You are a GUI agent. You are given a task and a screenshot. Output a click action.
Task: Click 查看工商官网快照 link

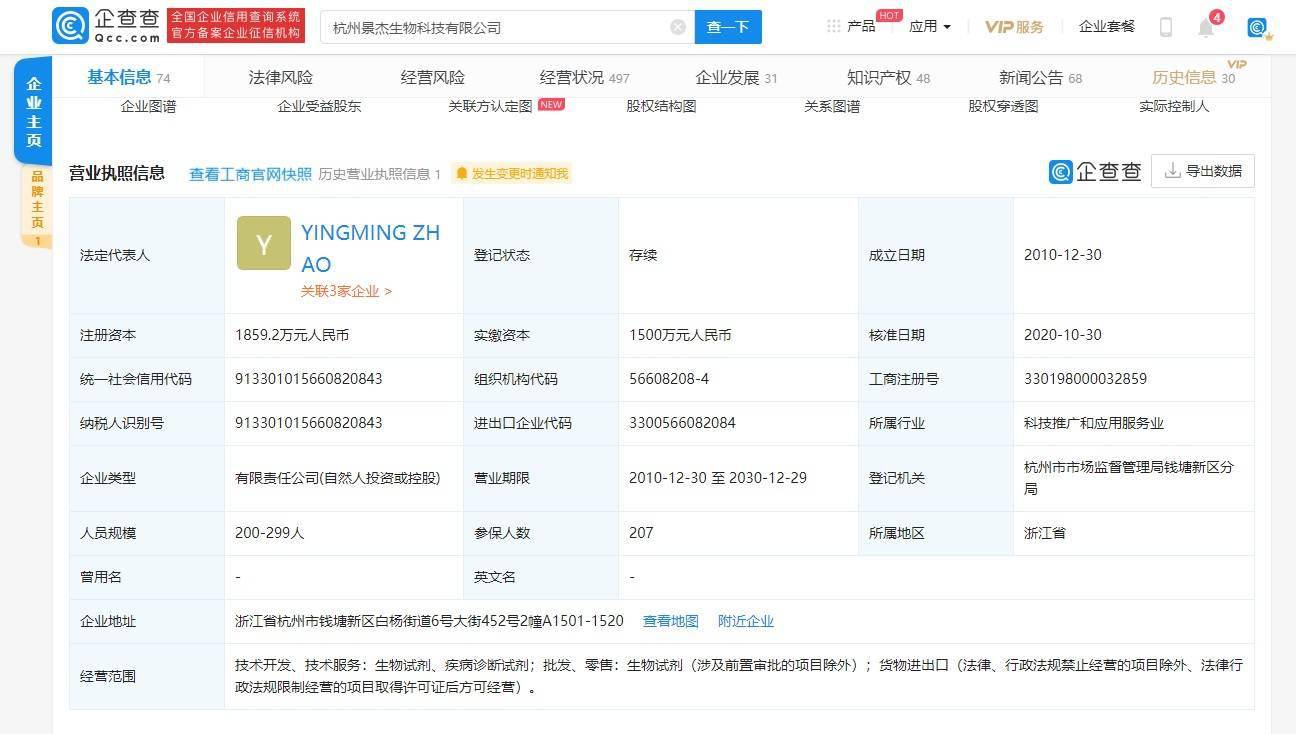(250, 174)
